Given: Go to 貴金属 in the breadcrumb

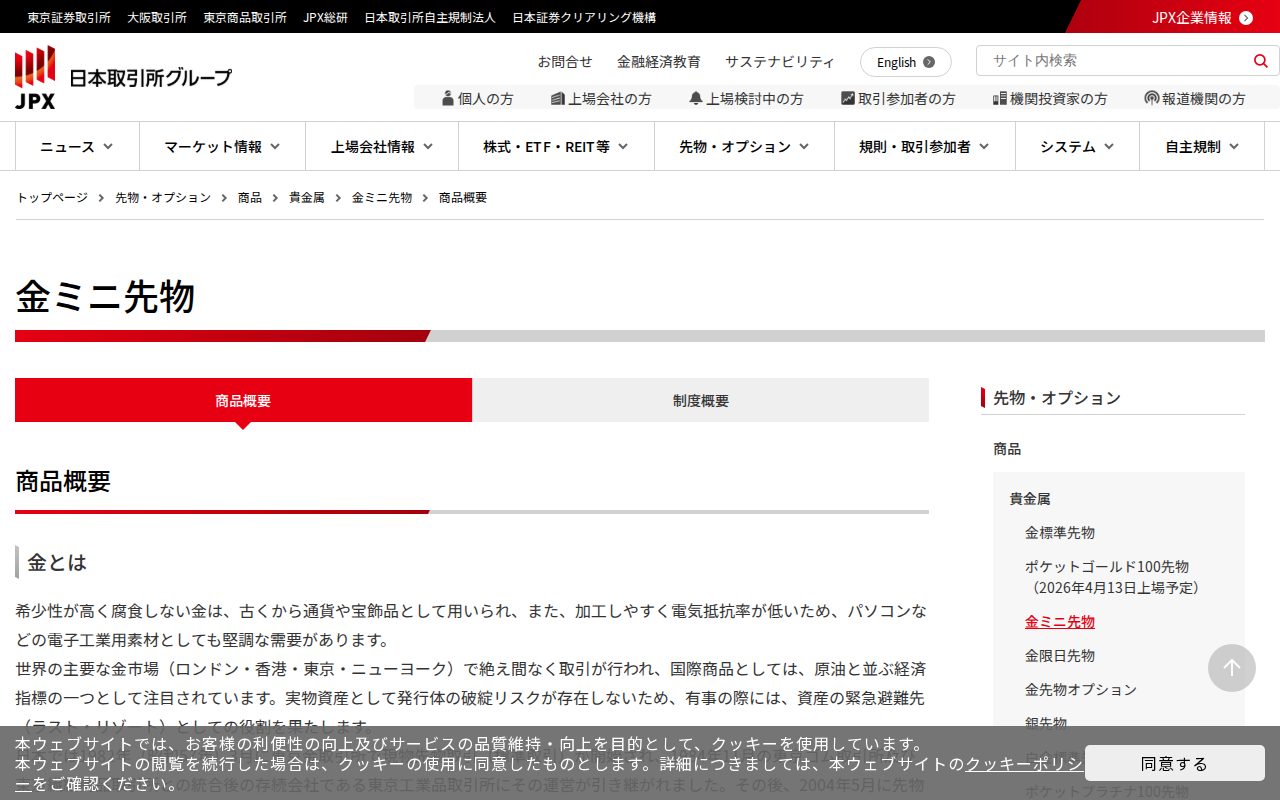Looking at the screenshot, I should click(x=307, y=197).
